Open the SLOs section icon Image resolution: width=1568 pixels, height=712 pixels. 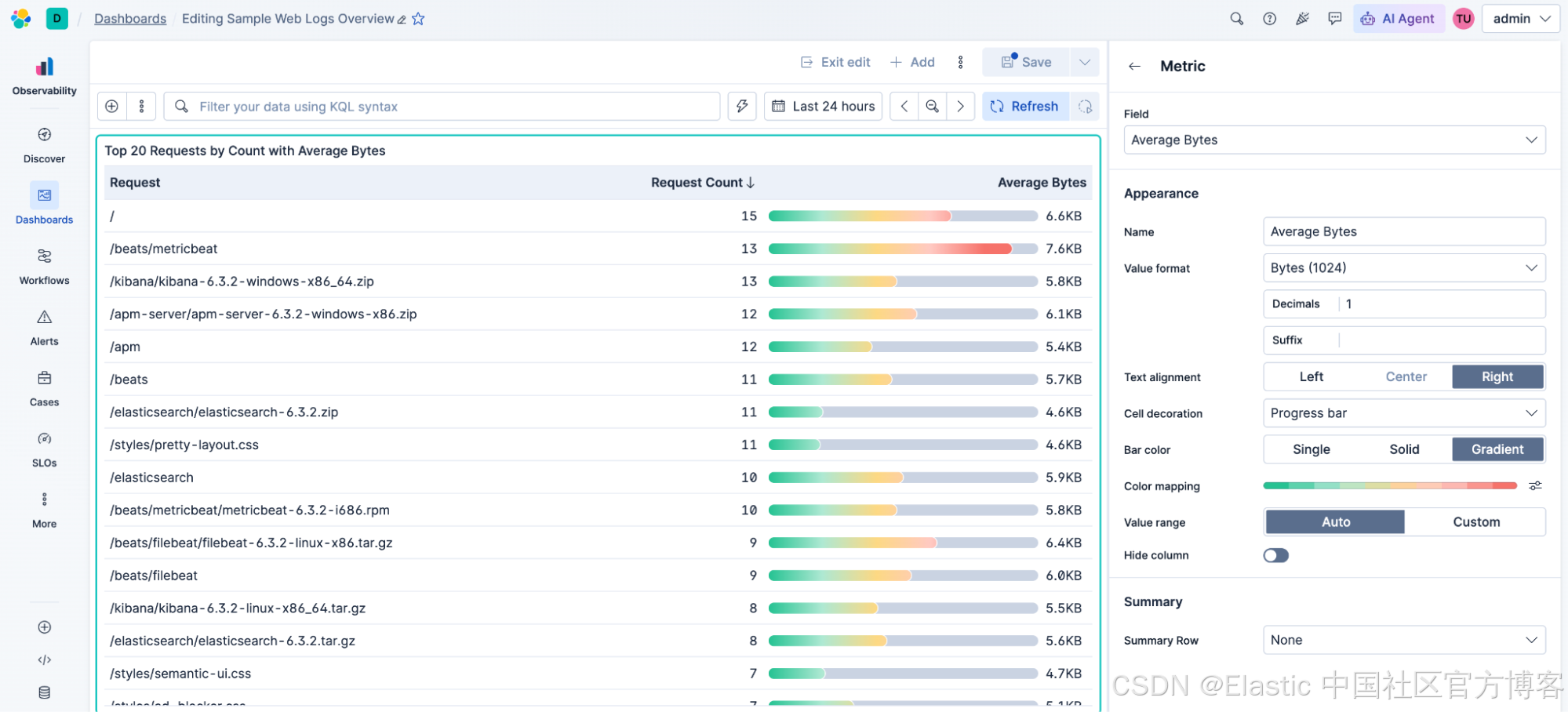(44, 438)
